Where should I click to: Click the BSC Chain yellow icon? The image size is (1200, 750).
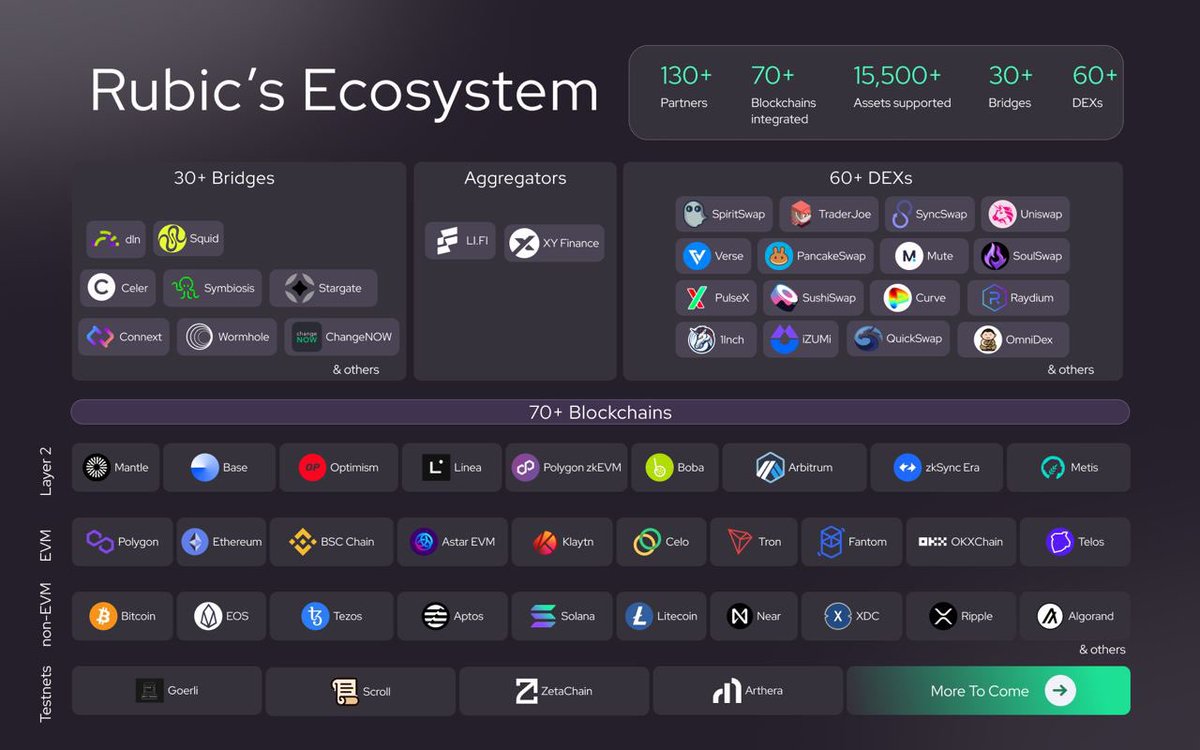point(302,542)
